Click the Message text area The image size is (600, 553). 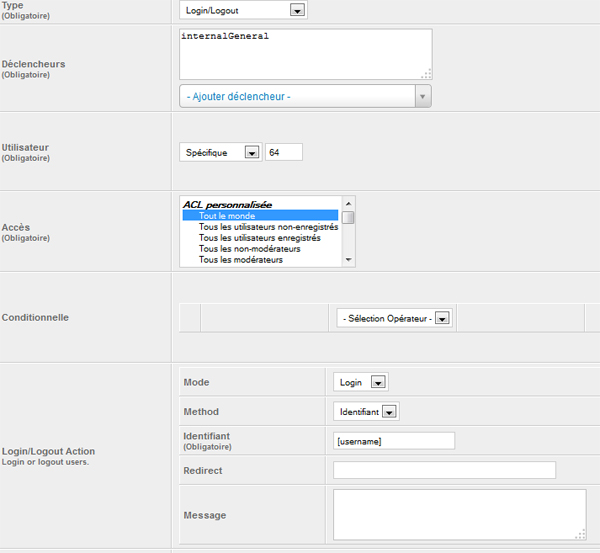pos(460,514)
